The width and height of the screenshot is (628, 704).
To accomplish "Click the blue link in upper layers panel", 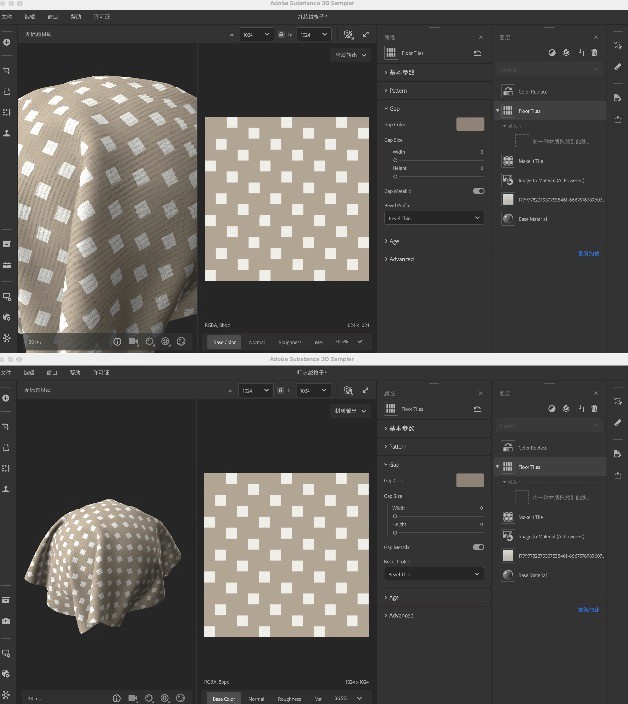I will (x=588, y=254).
